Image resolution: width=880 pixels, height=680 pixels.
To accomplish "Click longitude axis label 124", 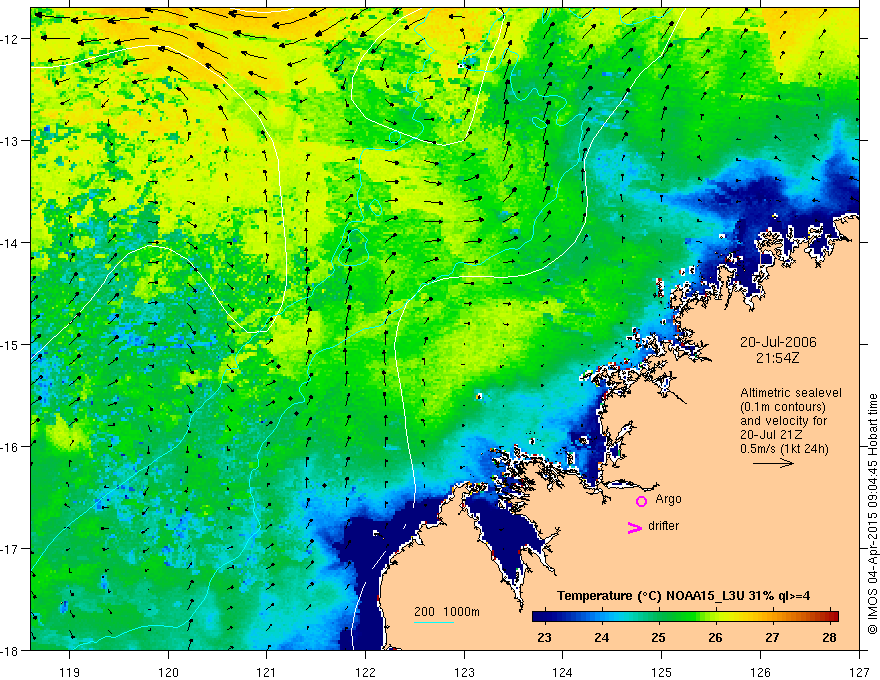I will [x=563, y=672].
